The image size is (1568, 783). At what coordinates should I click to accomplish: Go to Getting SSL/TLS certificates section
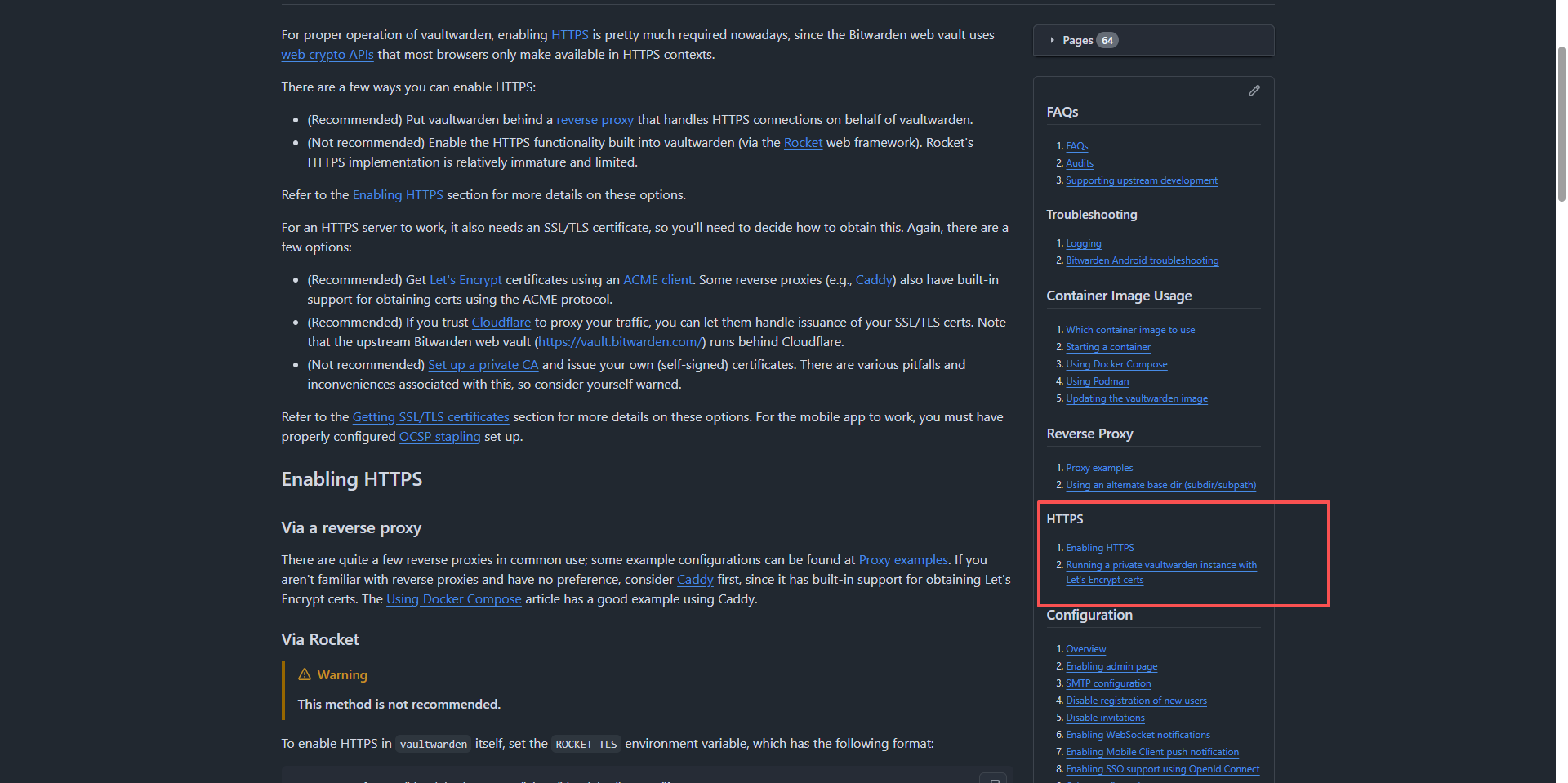pyautogui.click(x=430, y=417)
